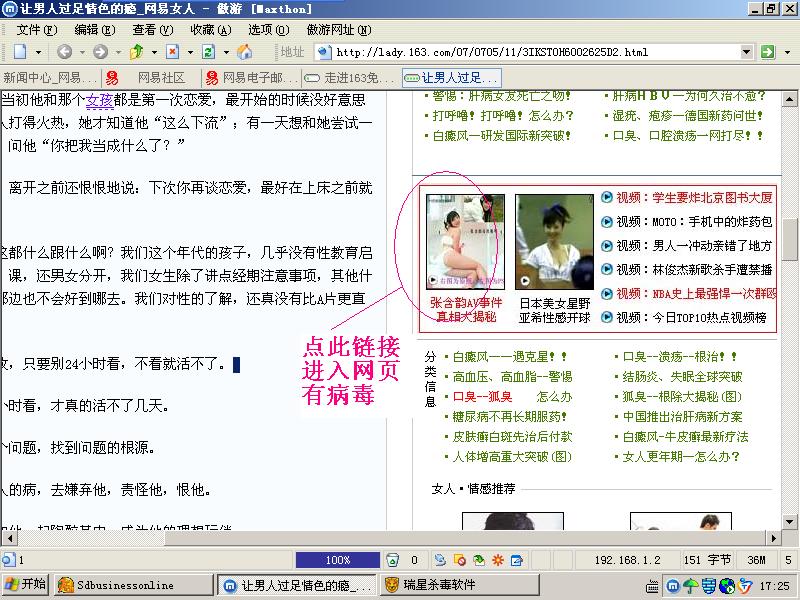Open the link 白癜风—研发国际新突破

(501, 135)
